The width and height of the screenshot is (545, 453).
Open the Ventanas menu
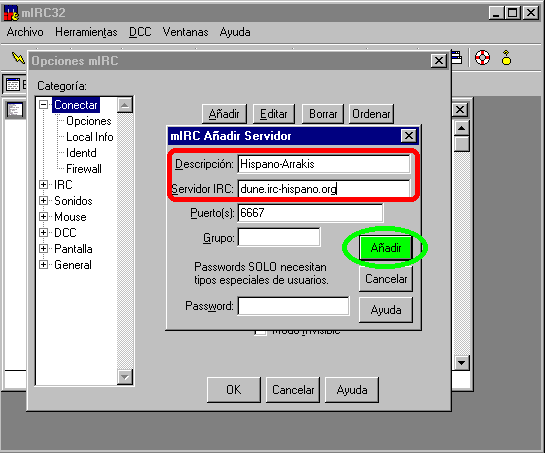(x=185, y=32)
